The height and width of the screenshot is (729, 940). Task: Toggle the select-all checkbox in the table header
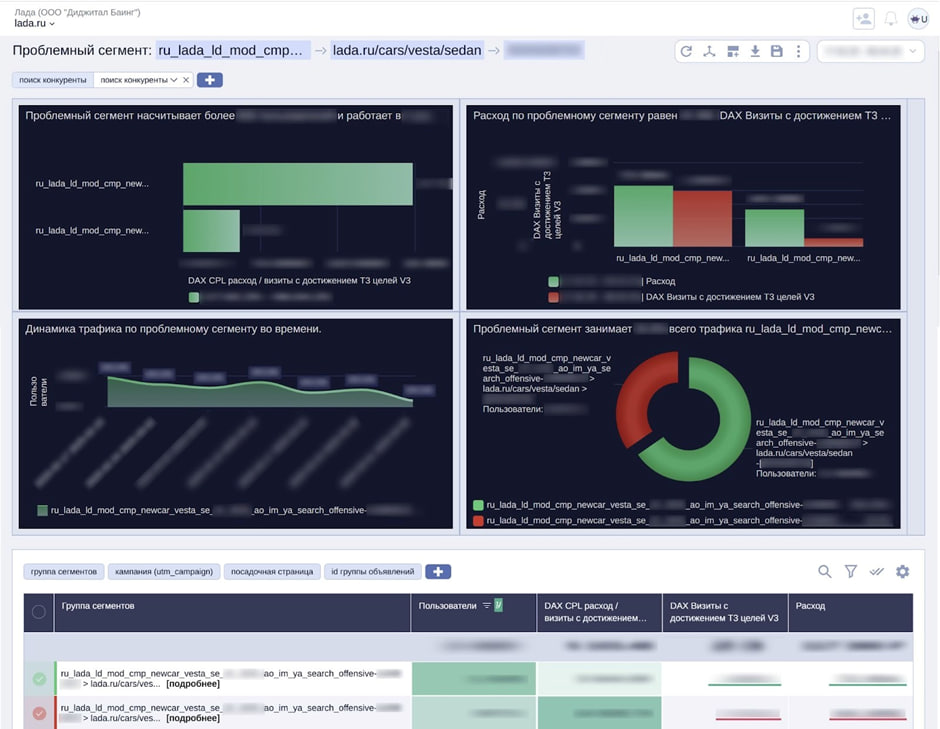[x=39, y=612]
